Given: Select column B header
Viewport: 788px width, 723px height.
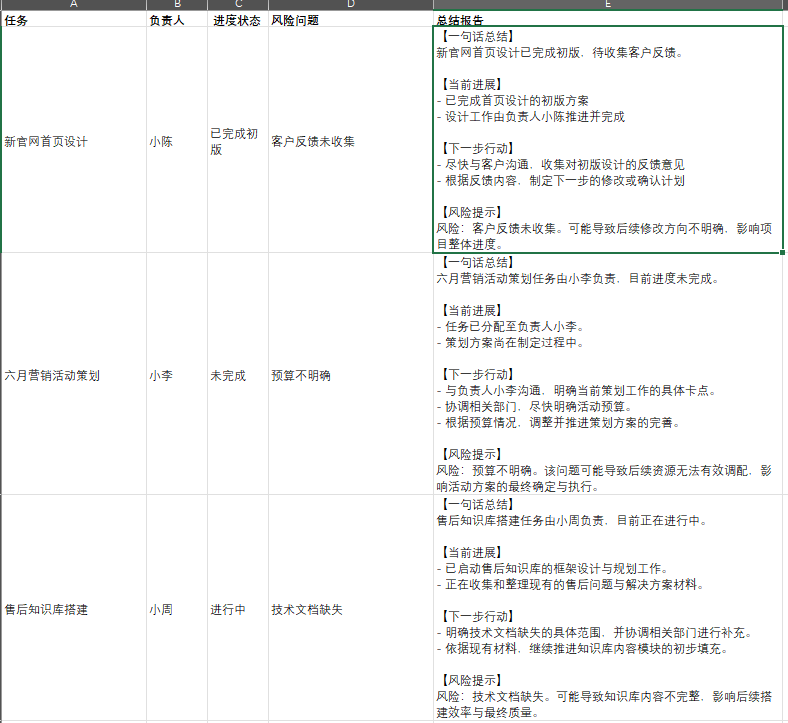Looking at the screenshot, I should tap(177, 5).
